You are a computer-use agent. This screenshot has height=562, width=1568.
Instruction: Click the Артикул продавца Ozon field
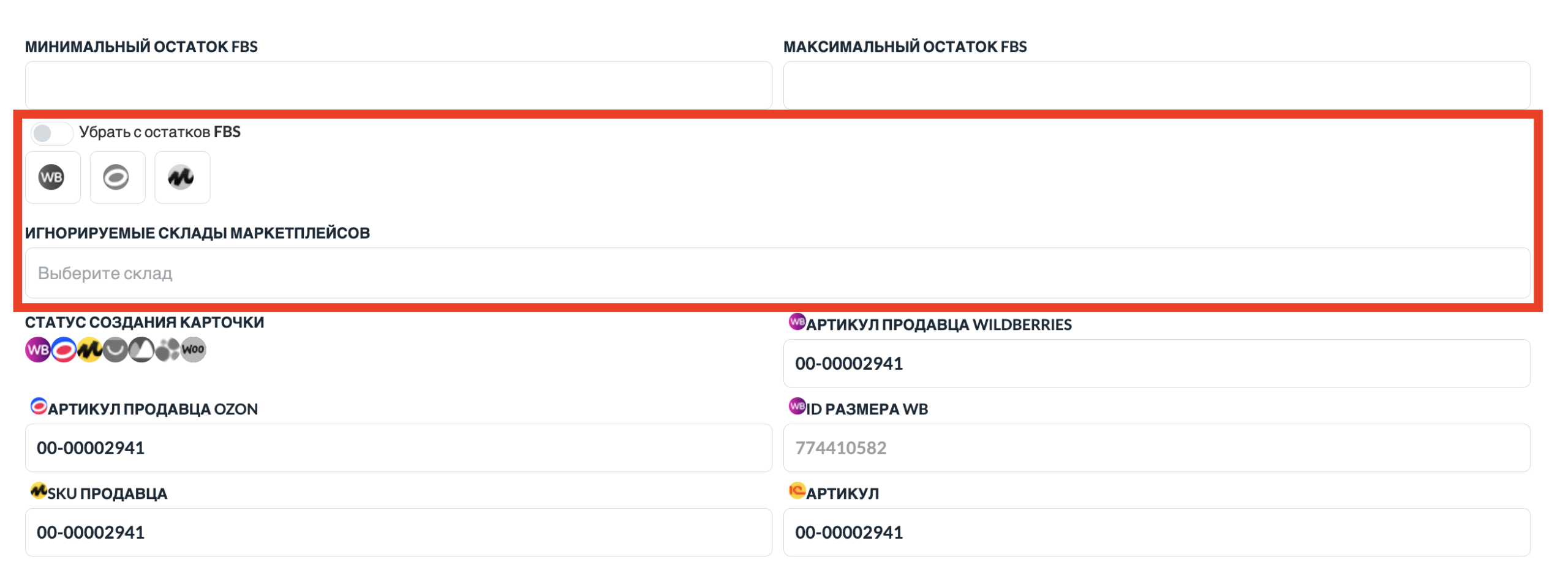[x=398, y=448]
